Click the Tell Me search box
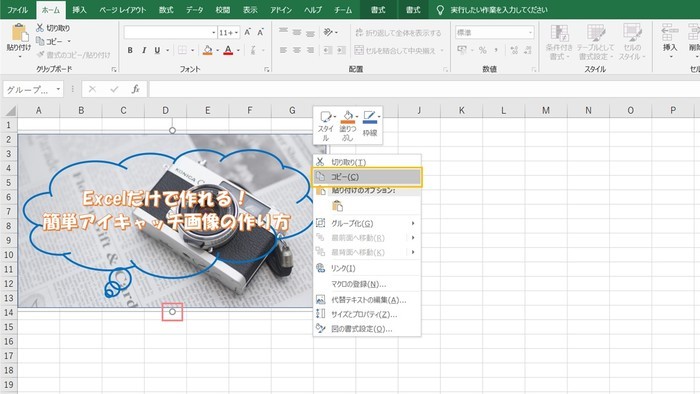Viewport: 700px width, 394px height. [x=498, y=9]
